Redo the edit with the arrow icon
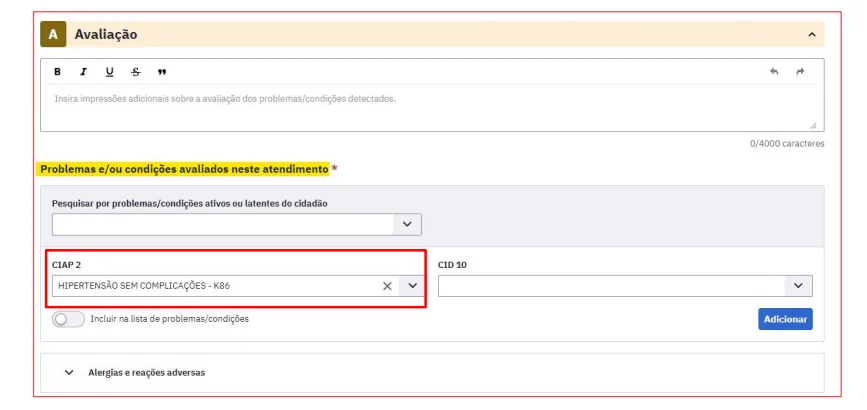The image size is (867, 410). click(800, 72)
